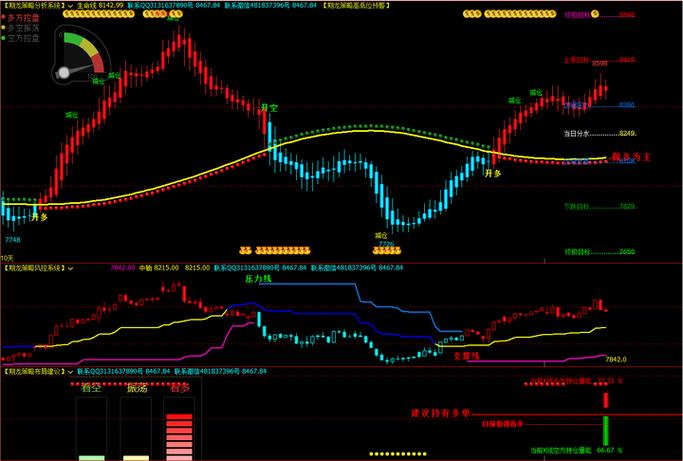Click the 开多 signal near yellow line crossover
The width and height of the screenshot is (683, 461).
click(492, 174)
